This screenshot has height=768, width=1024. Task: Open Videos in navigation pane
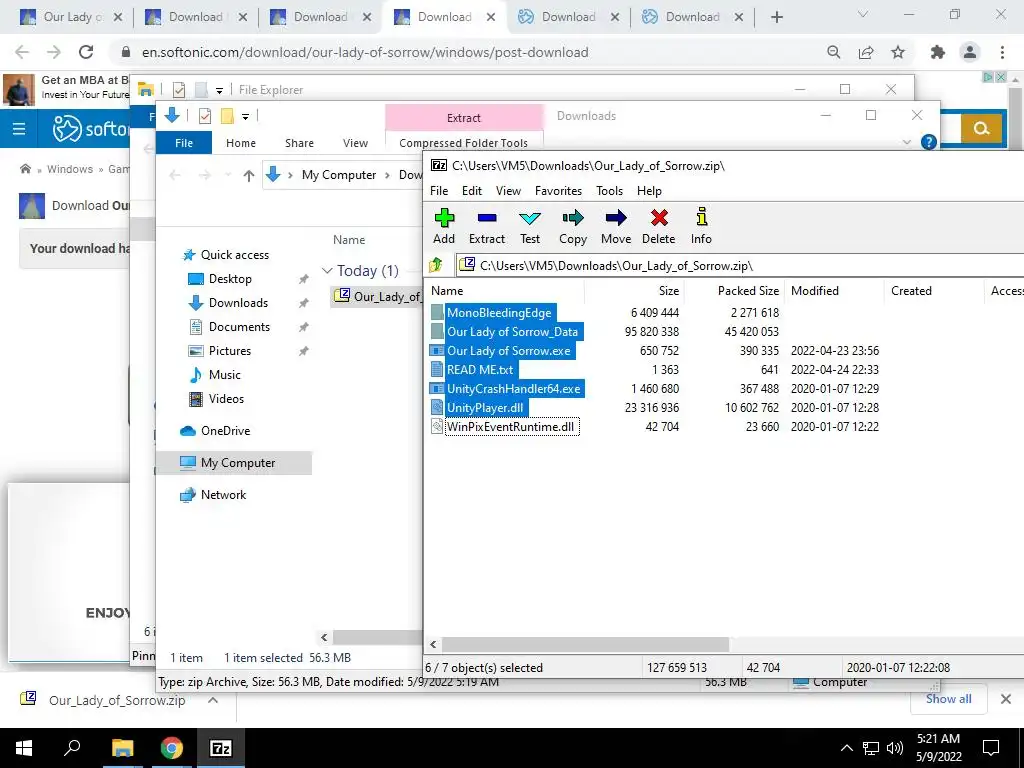(226, 399)
